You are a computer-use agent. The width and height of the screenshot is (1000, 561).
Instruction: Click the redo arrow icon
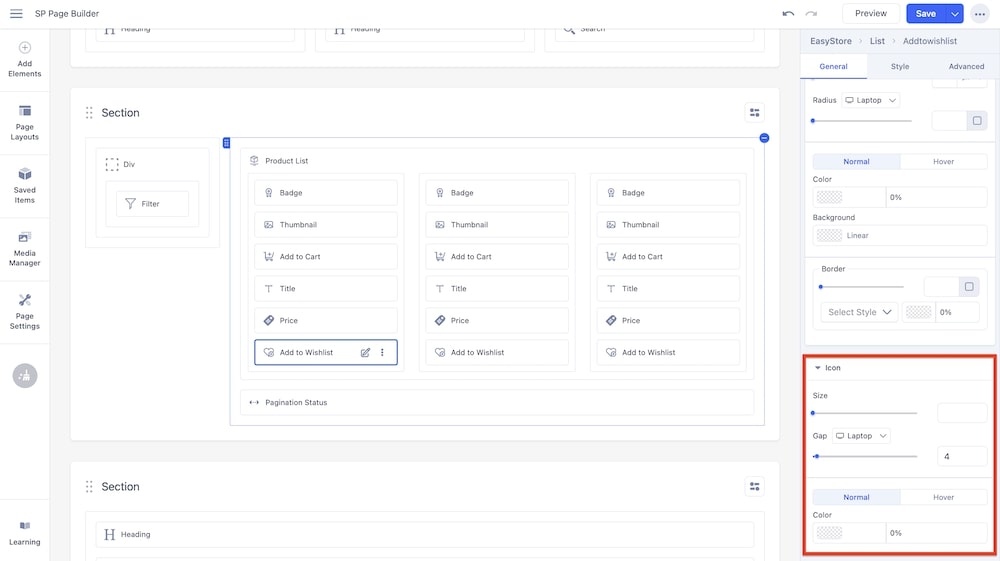point(811,14)
